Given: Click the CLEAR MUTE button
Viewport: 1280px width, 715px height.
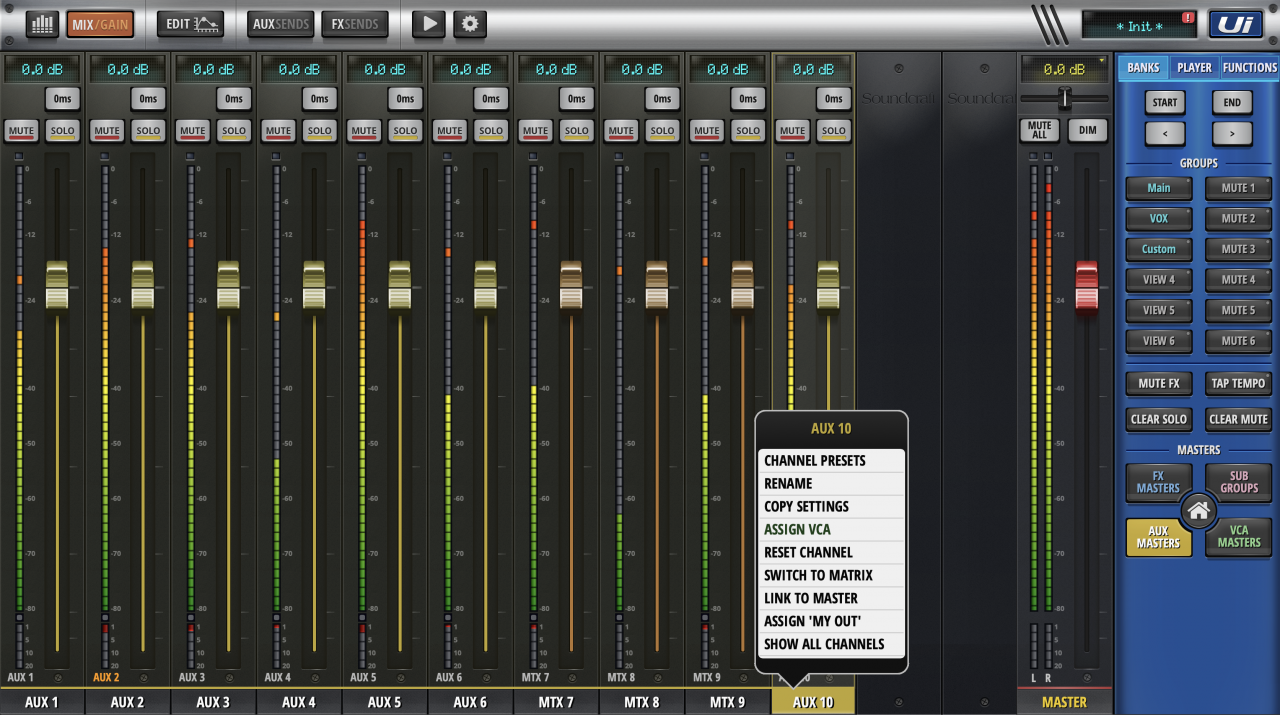Looking at the screenshot, I should coord(1238,420).
